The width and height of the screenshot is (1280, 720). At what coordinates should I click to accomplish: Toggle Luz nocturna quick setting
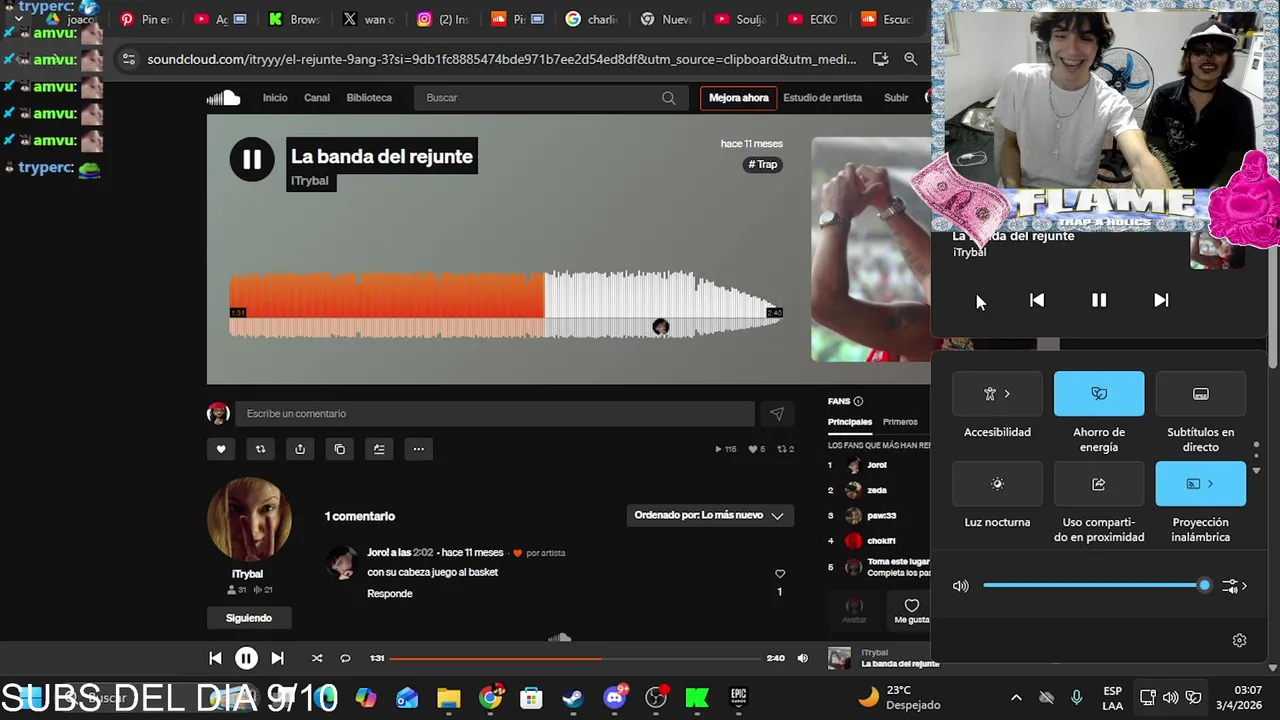997,484
